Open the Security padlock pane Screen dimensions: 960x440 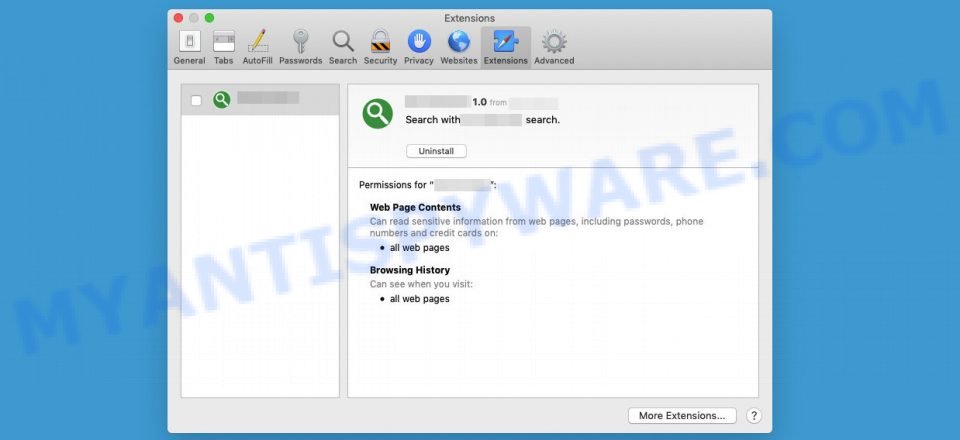(380, 48)
